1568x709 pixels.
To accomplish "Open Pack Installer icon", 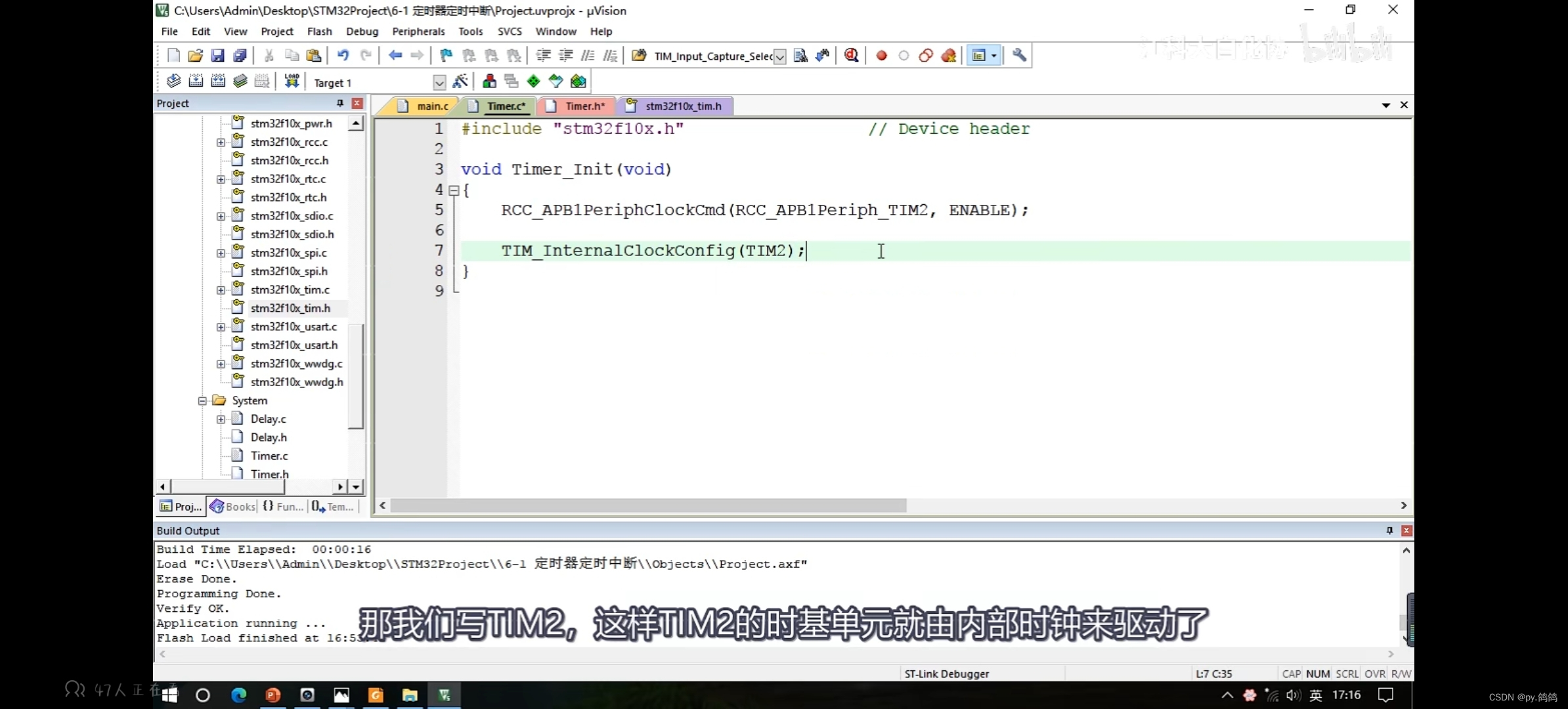I will pos(578,81).
